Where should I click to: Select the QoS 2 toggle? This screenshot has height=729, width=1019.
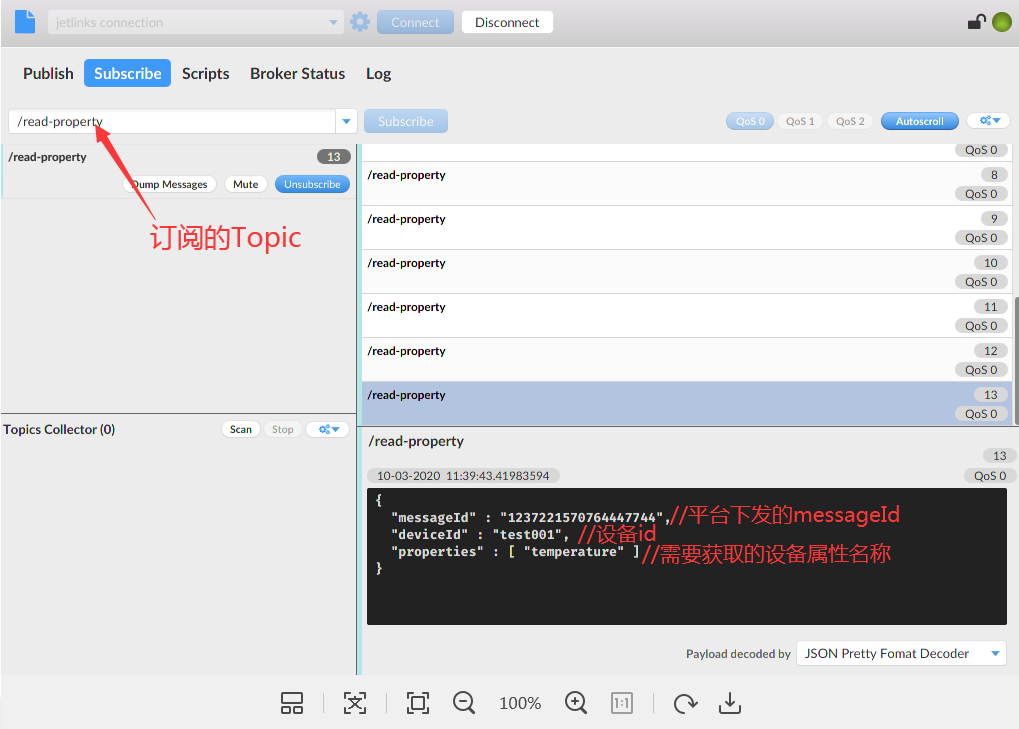850,121
